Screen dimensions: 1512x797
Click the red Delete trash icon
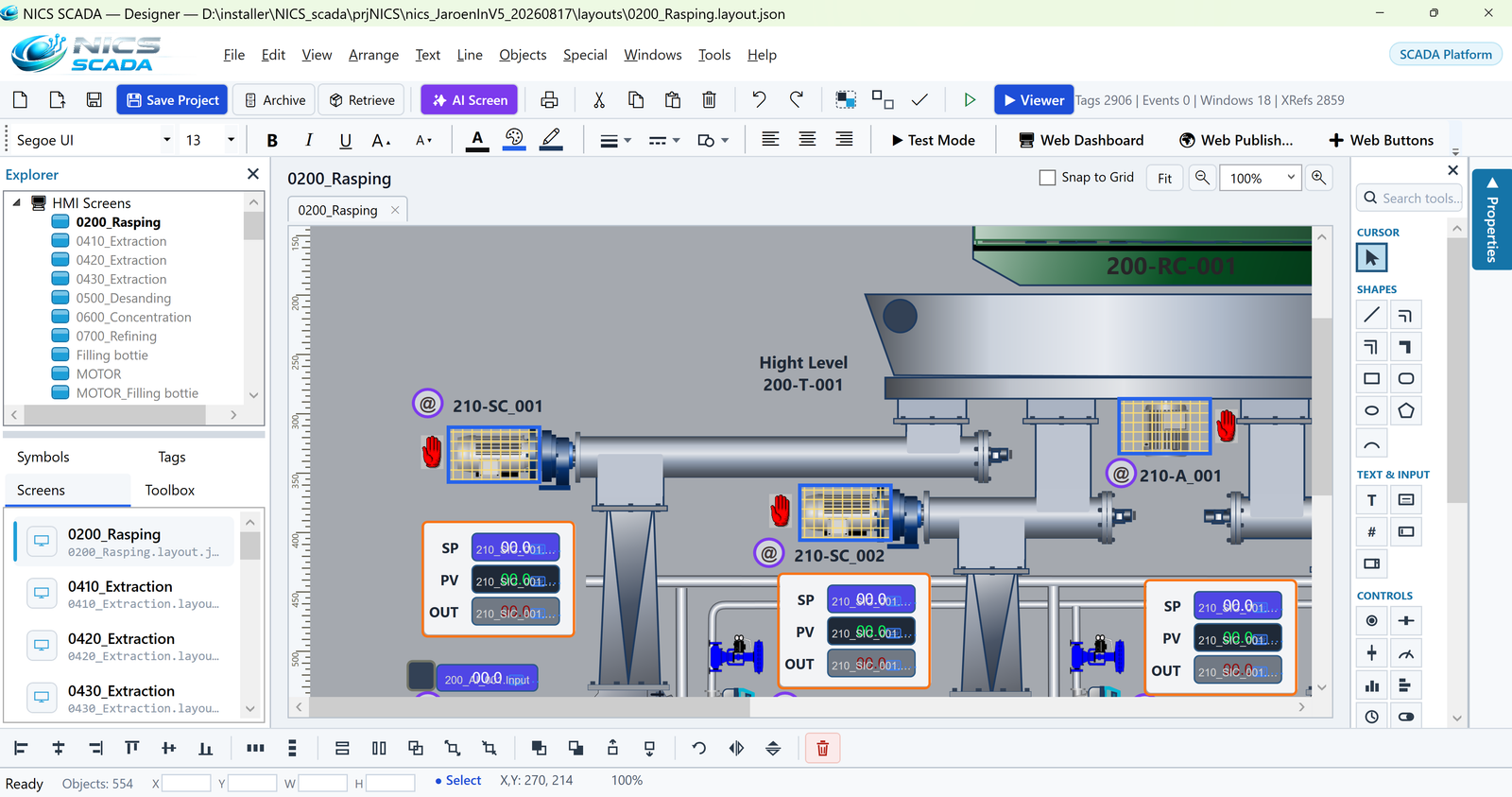pyautogui.click(x=822, y=748)
